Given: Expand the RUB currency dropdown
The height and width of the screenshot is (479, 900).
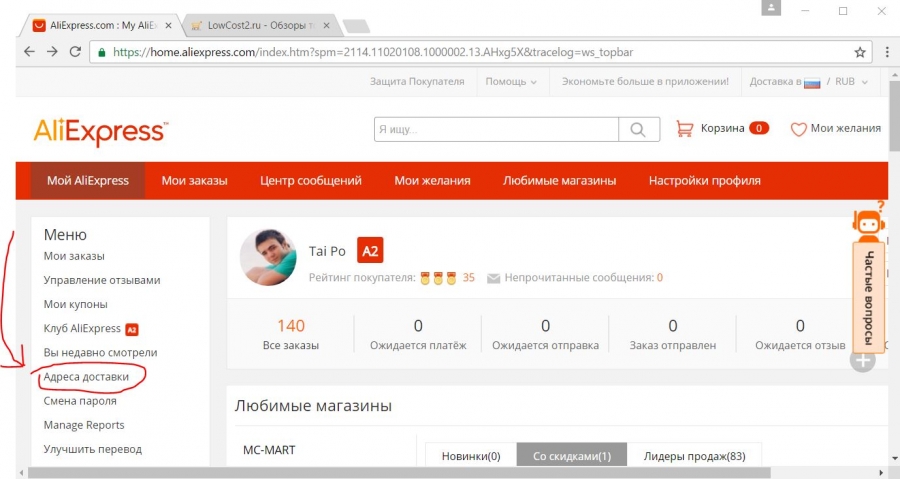Looking at the screenshot, I should [x=851, y=81].
